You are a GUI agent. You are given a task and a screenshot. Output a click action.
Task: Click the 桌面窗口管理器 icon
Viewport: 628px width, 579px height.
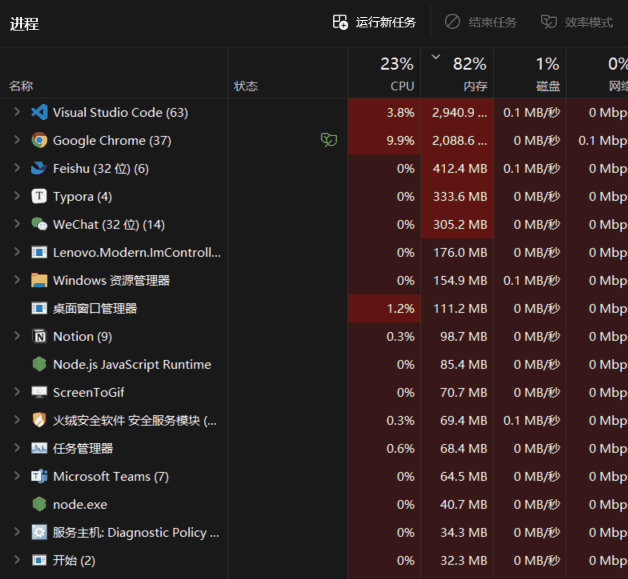click(39, 308)
